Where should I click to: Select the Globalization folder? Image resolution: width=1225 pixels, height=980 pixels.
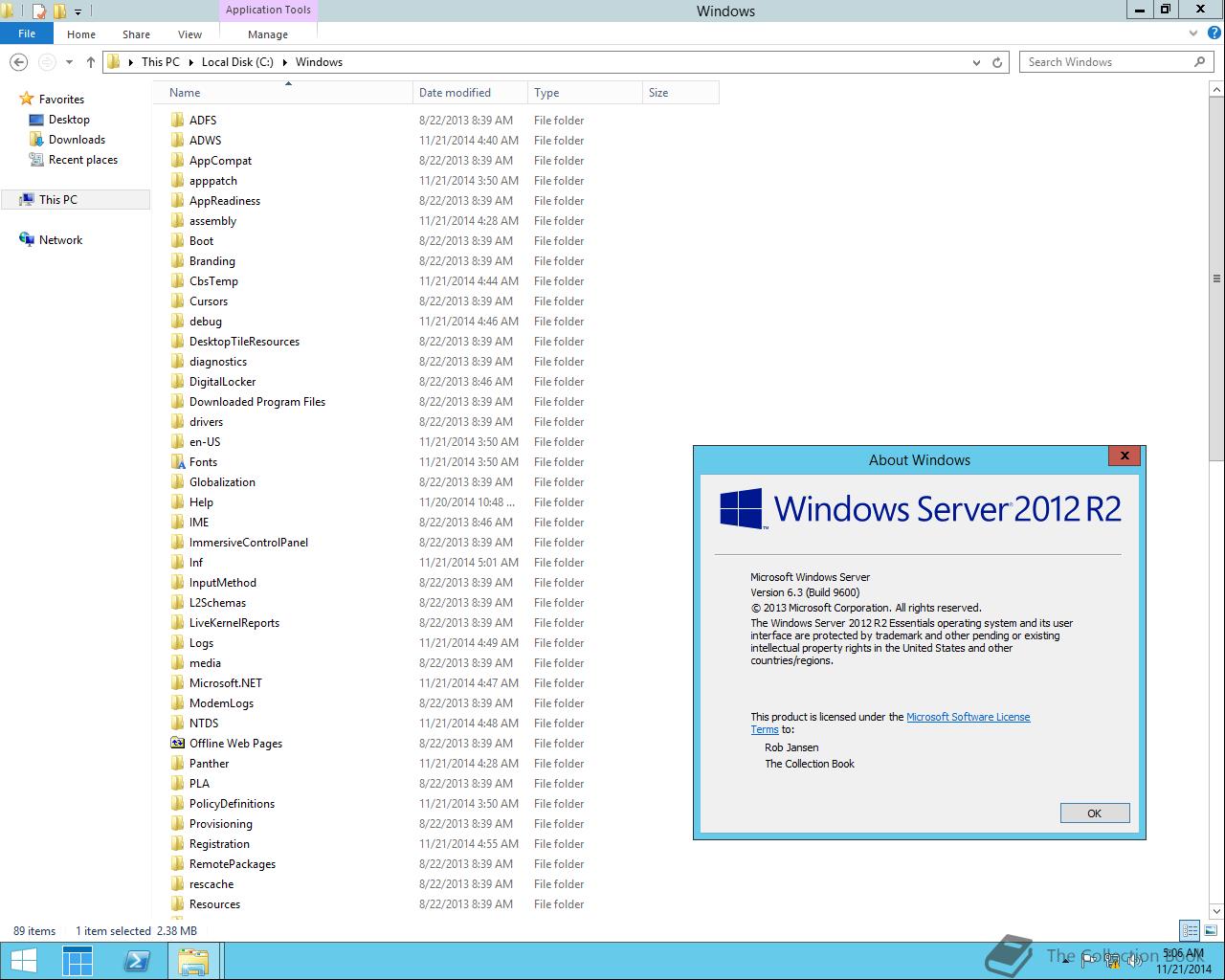coord(222,482)
